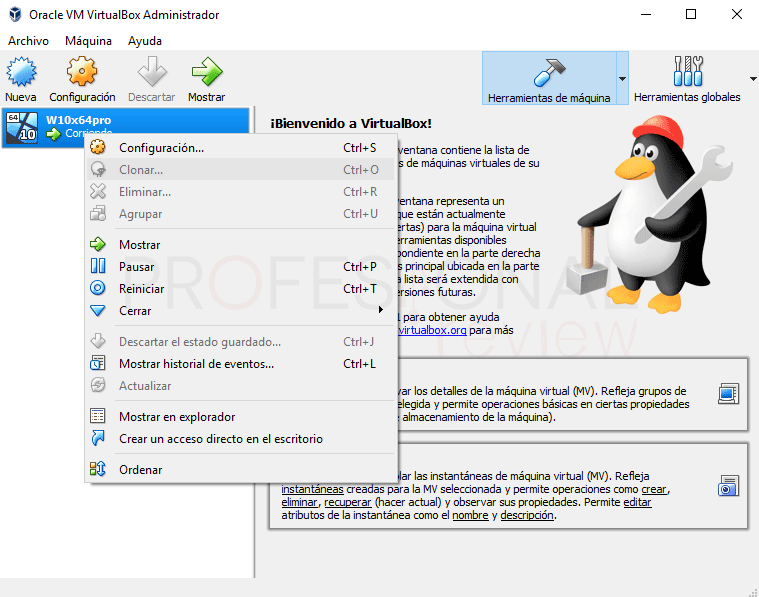
Task: Click the group icon beside Agrupar
Action: [98, 213]
